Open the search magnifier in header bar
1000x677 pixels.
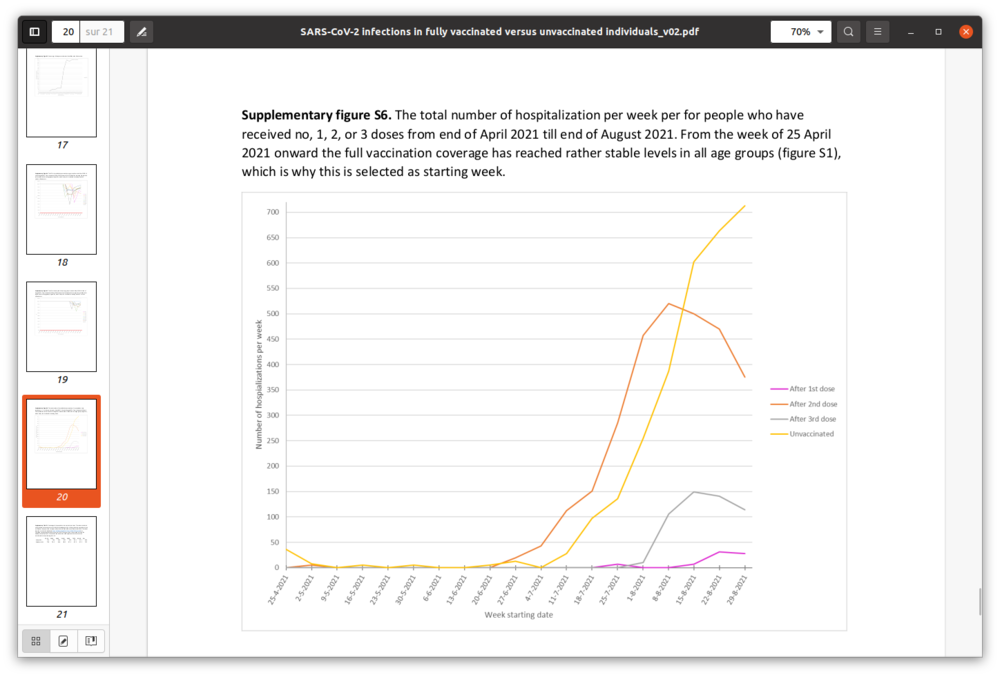pyautogui.click(x=848, y=32)
